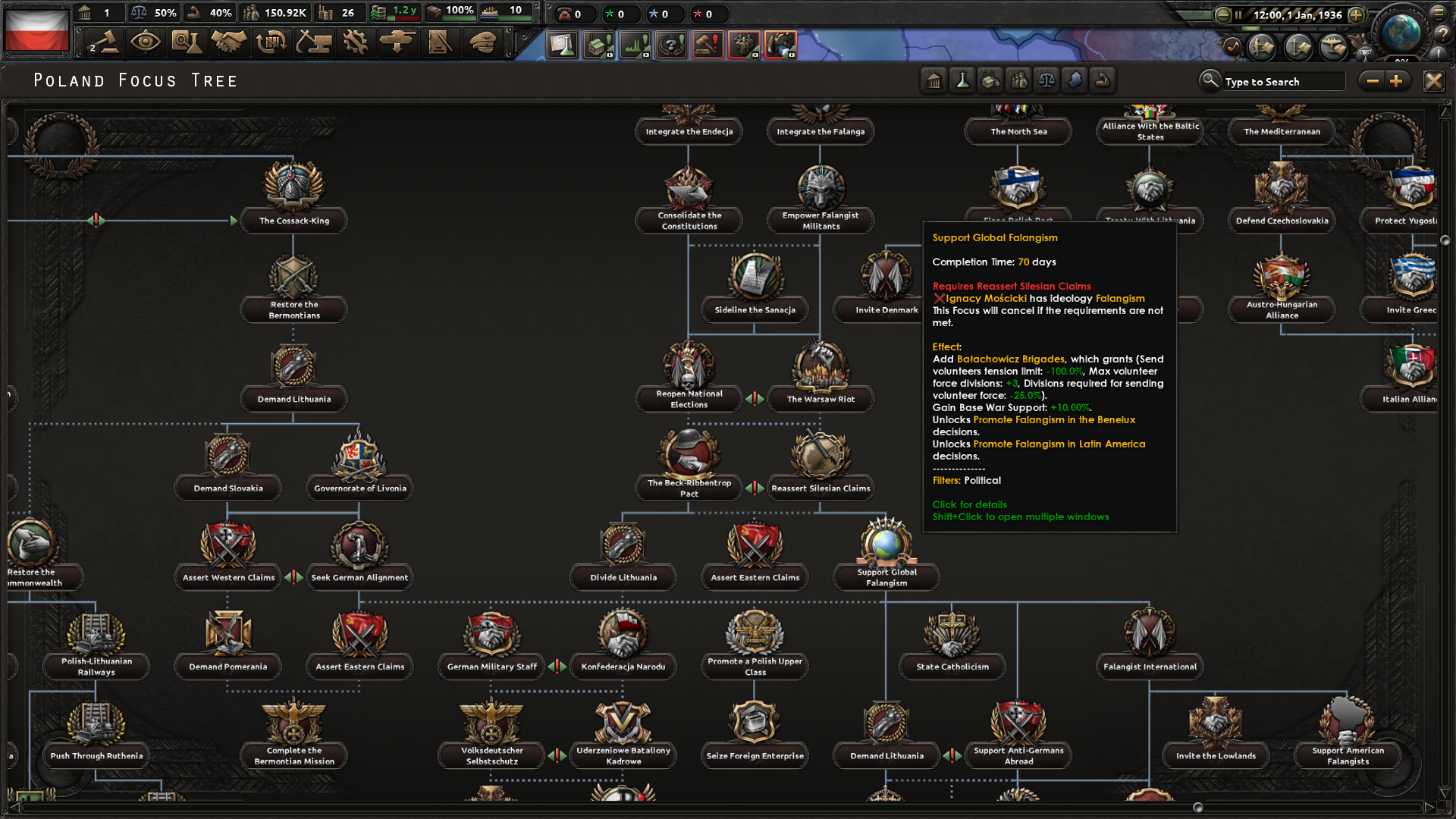This screenshot has height=819, width=1456.
Task: Increase game speed with plus button
Action: (1357, 14)
